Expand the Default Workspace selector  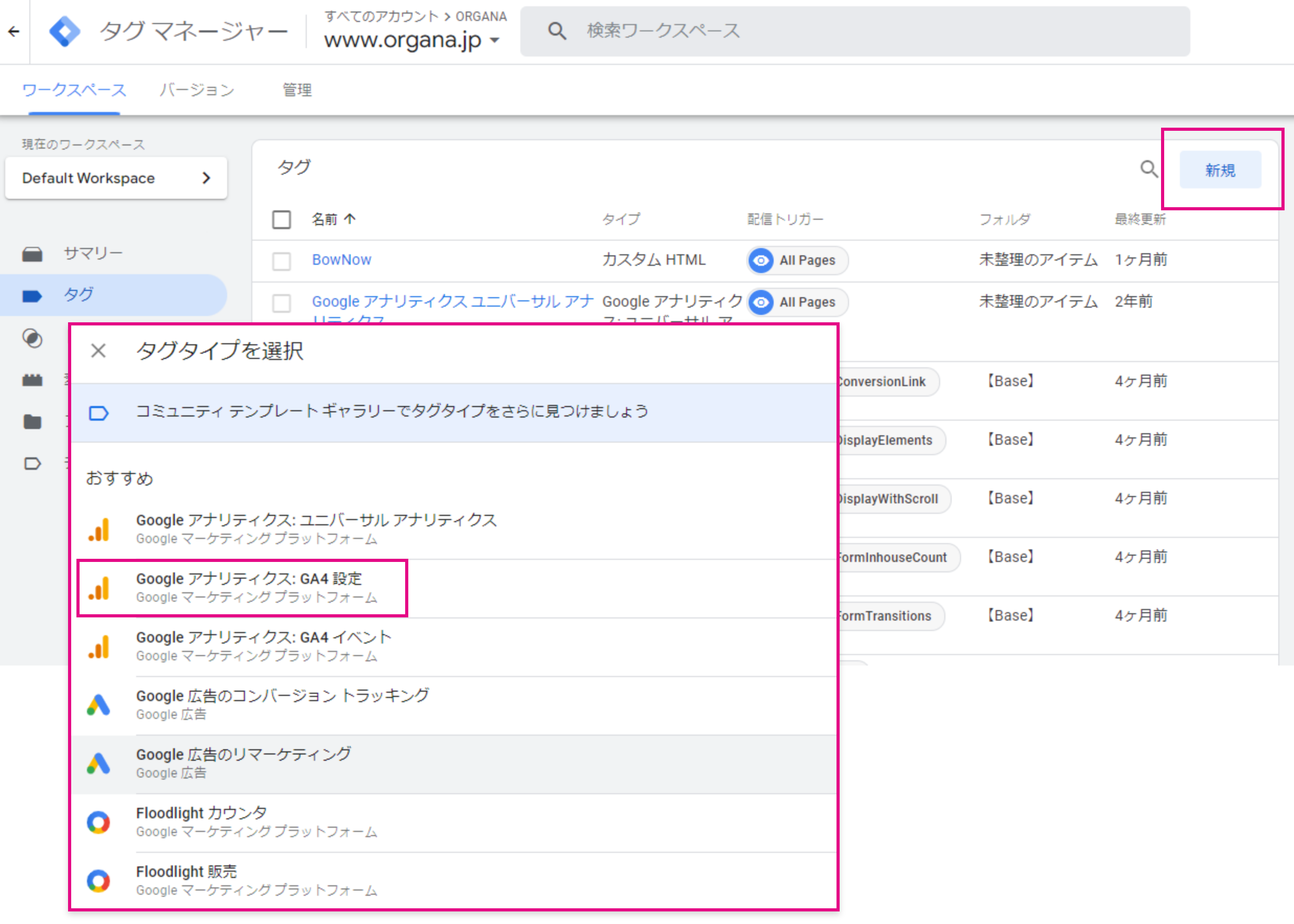(116, 178)
